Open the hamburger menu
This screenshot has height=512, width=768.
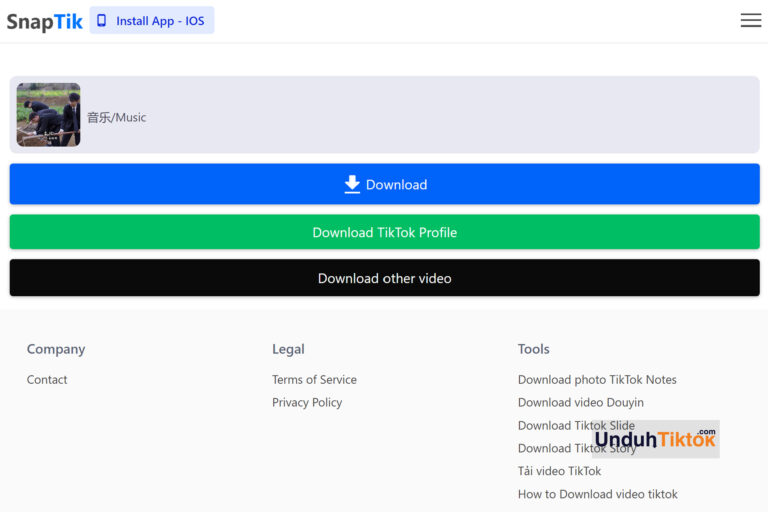coord(750,21)
